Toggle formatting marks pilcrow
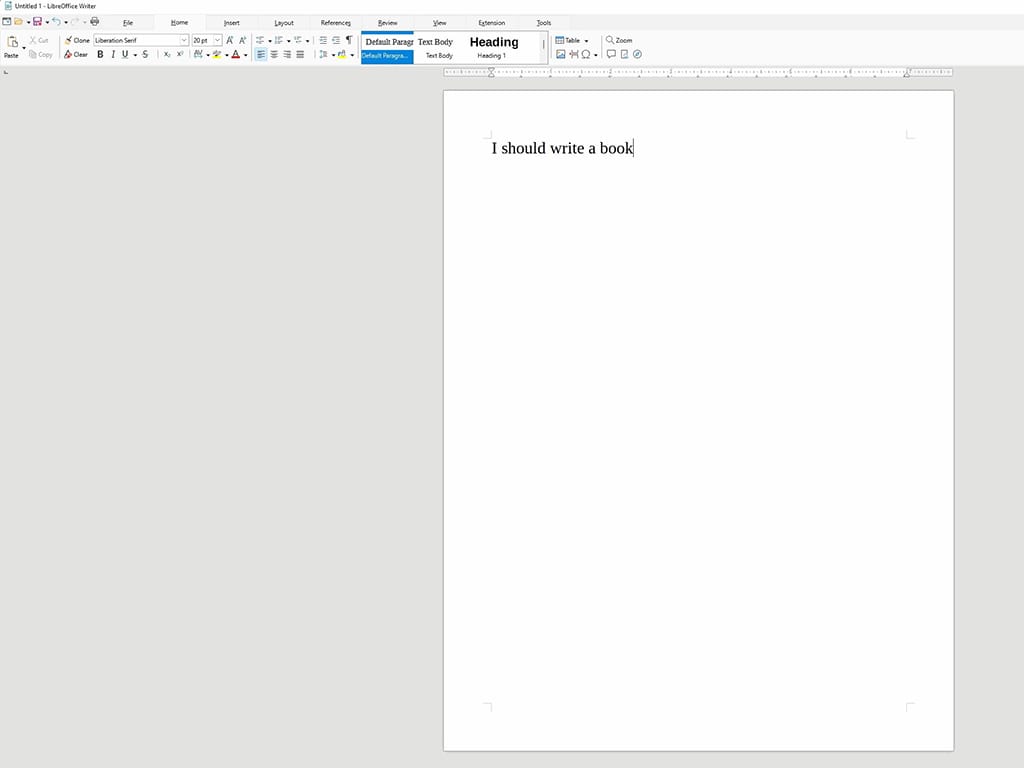This screenshot has height=768, width=1024. coord(348,40)
